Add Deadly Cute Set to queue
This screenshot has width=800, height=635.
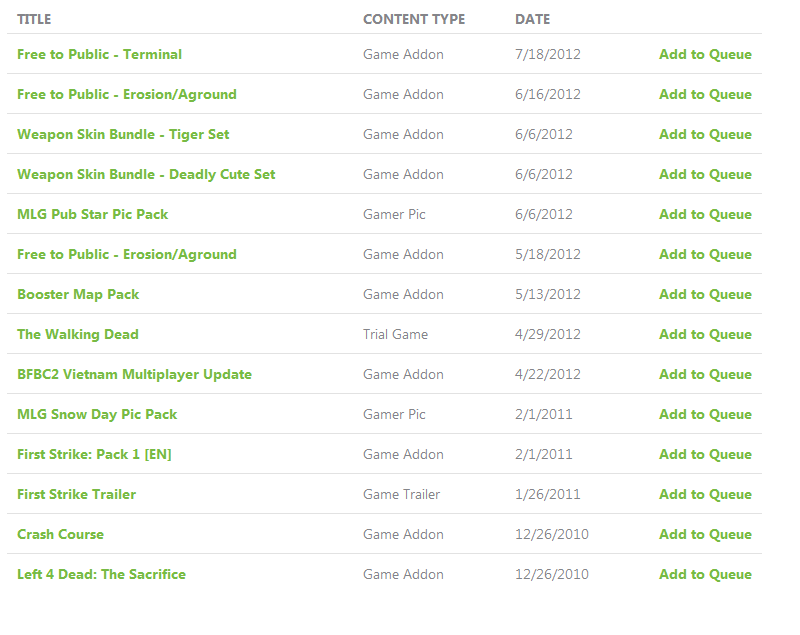click(x=705, y=174)
